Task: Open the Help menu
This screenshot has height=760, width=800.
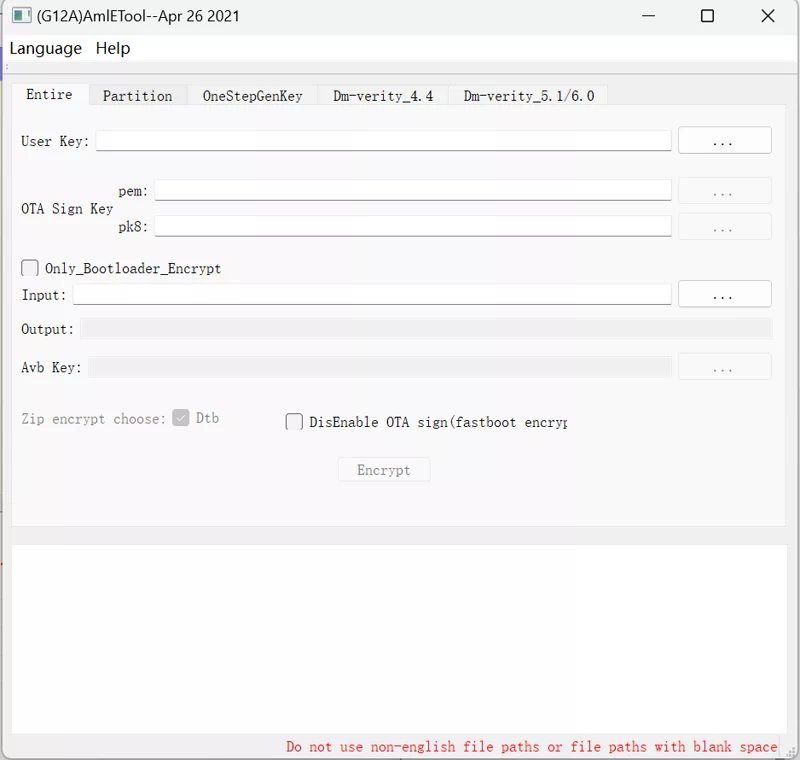Action: click(113, 48)
